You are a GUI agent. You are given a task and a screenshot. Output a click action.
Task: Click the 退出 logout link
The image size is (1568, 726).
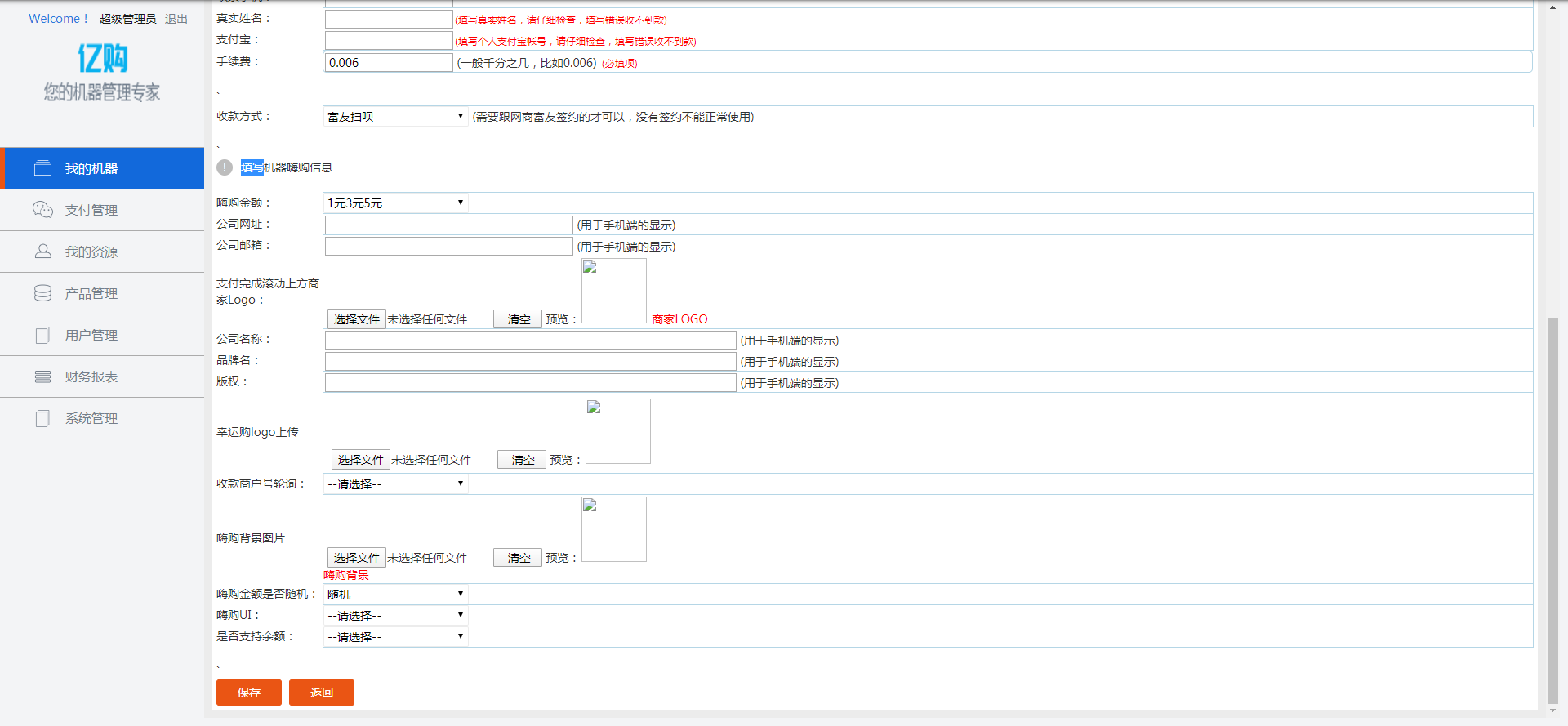[x=176, y=19]
